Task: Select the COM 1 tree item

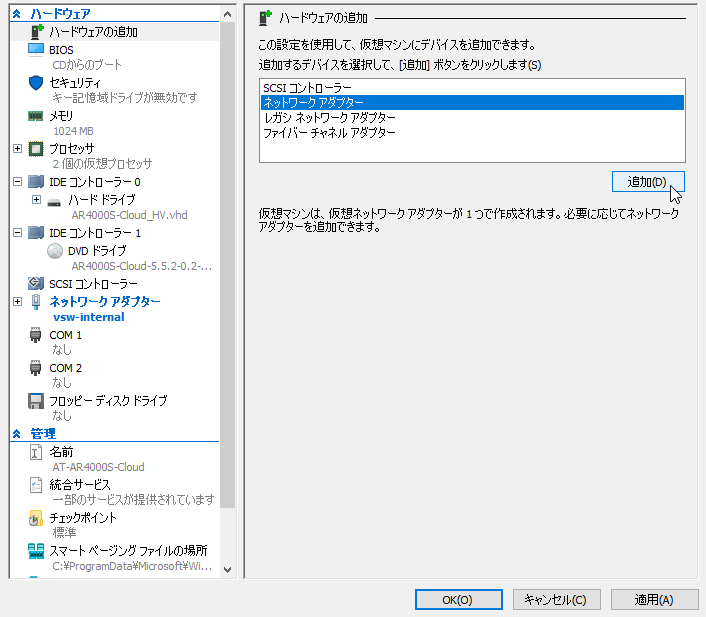Action: tap(65, 335)
